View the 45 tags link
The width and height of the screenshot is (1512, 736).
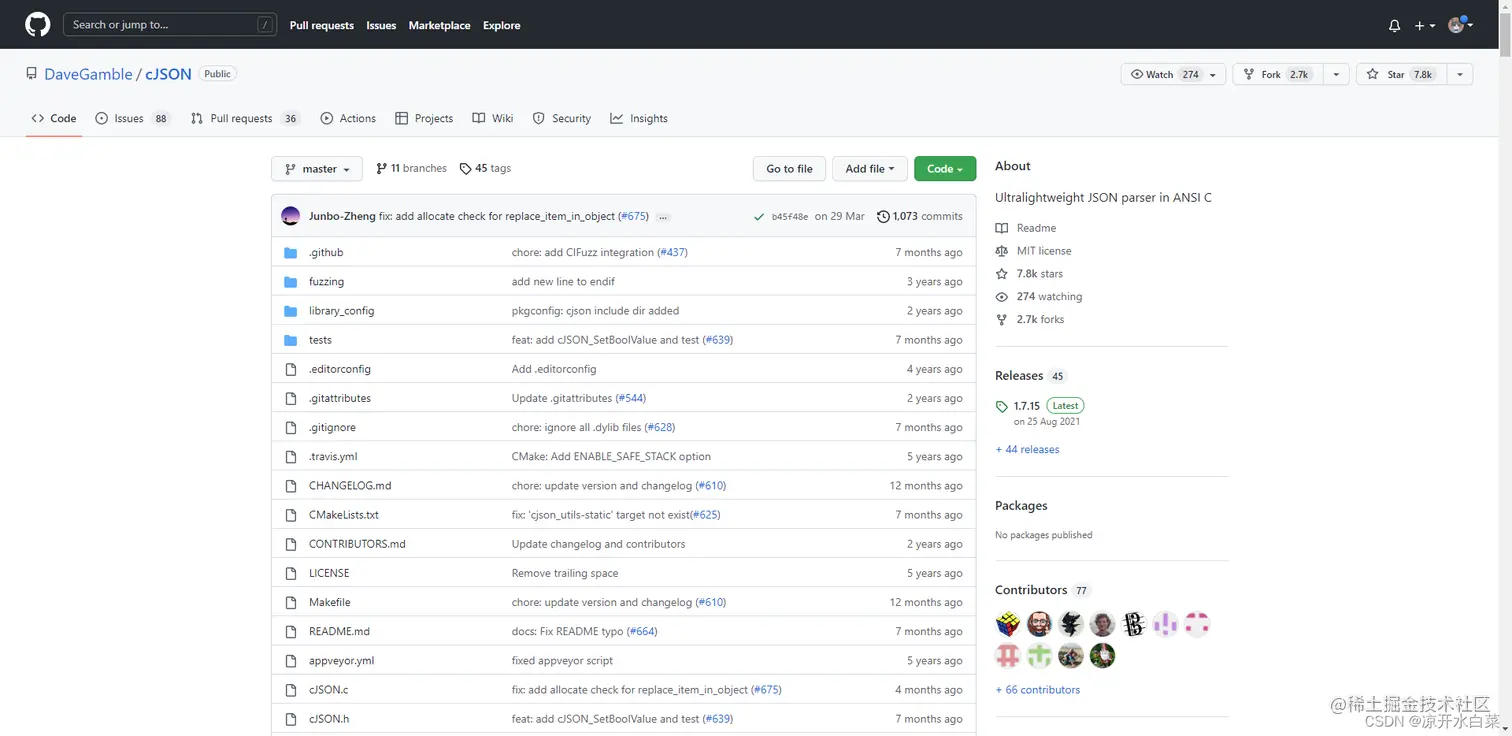pos(485,168)
